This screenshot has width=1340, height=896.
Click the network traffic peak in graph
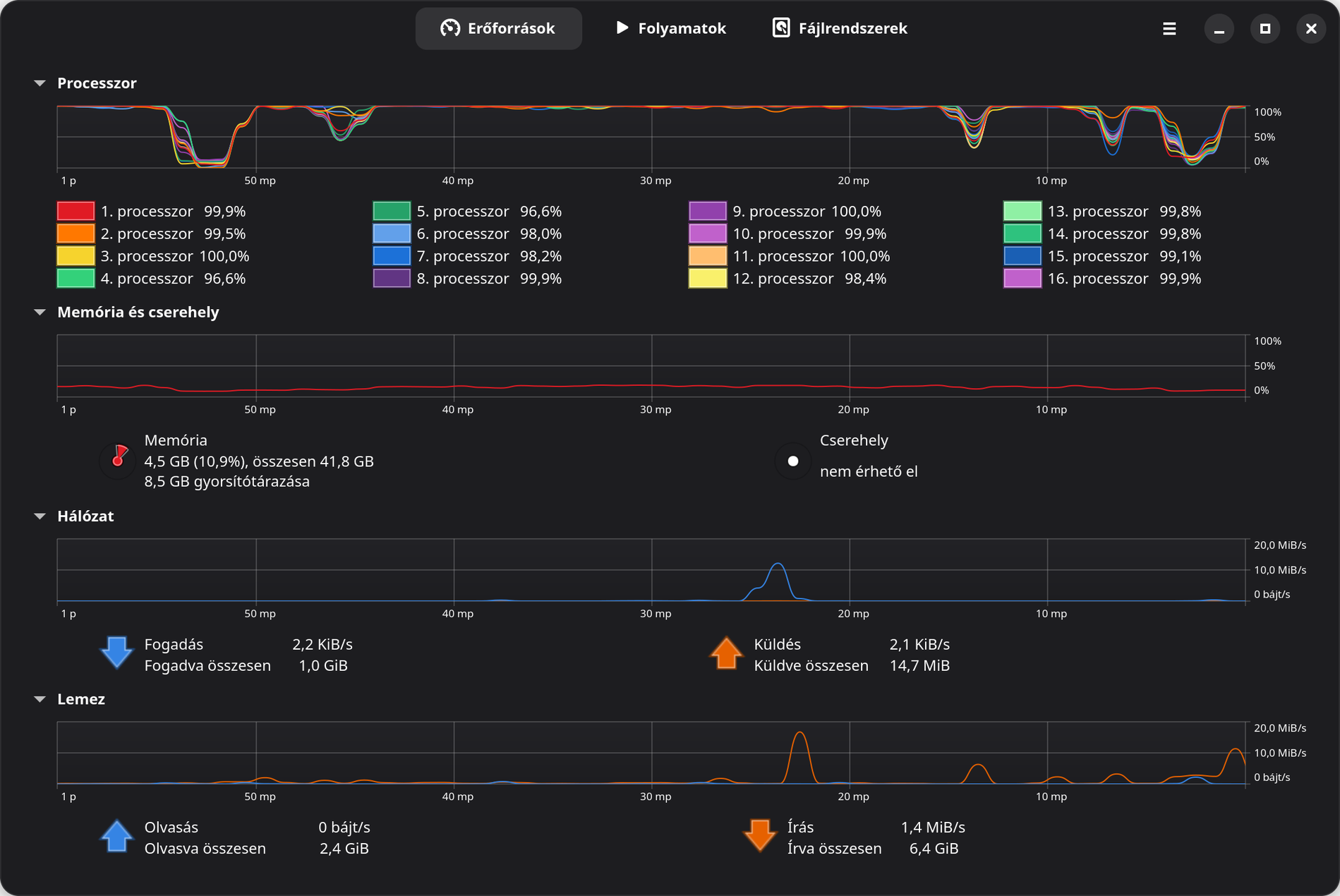778,565
